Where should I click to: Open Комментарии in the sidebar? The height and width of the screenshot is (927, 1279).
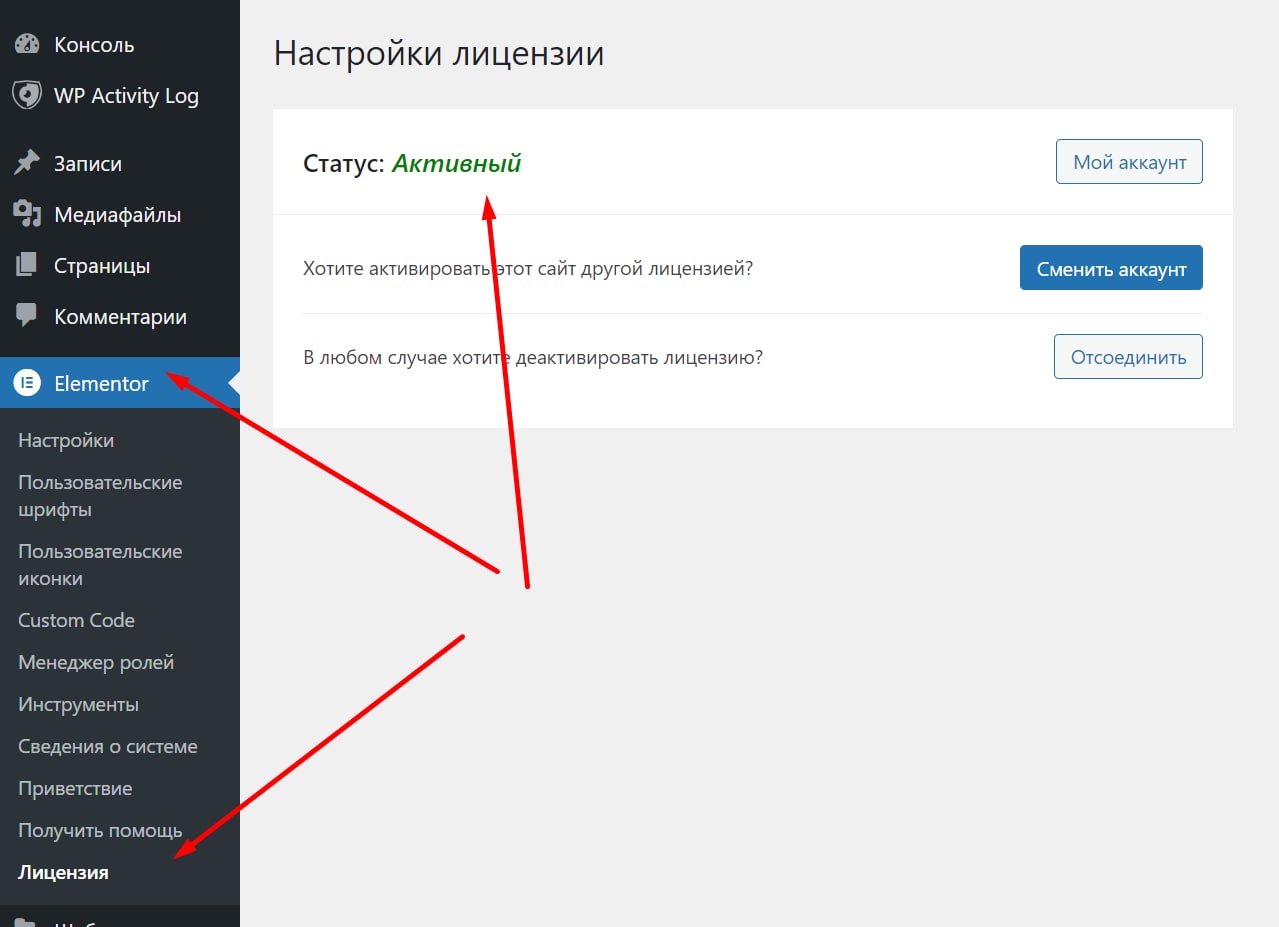point(120,317)
